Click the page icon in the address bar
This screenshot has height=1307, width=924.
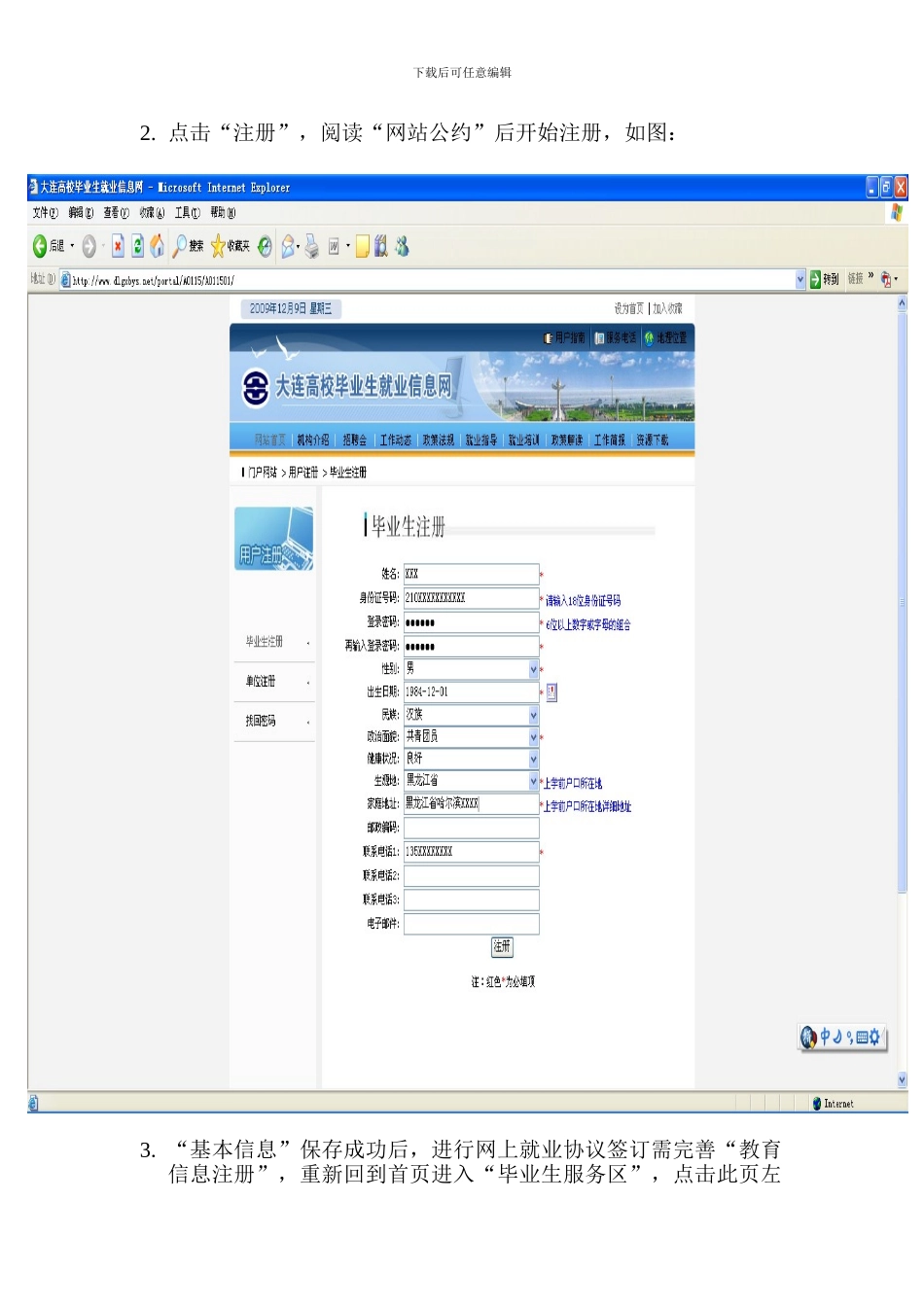pyautogui.click(x=66, y=280)
